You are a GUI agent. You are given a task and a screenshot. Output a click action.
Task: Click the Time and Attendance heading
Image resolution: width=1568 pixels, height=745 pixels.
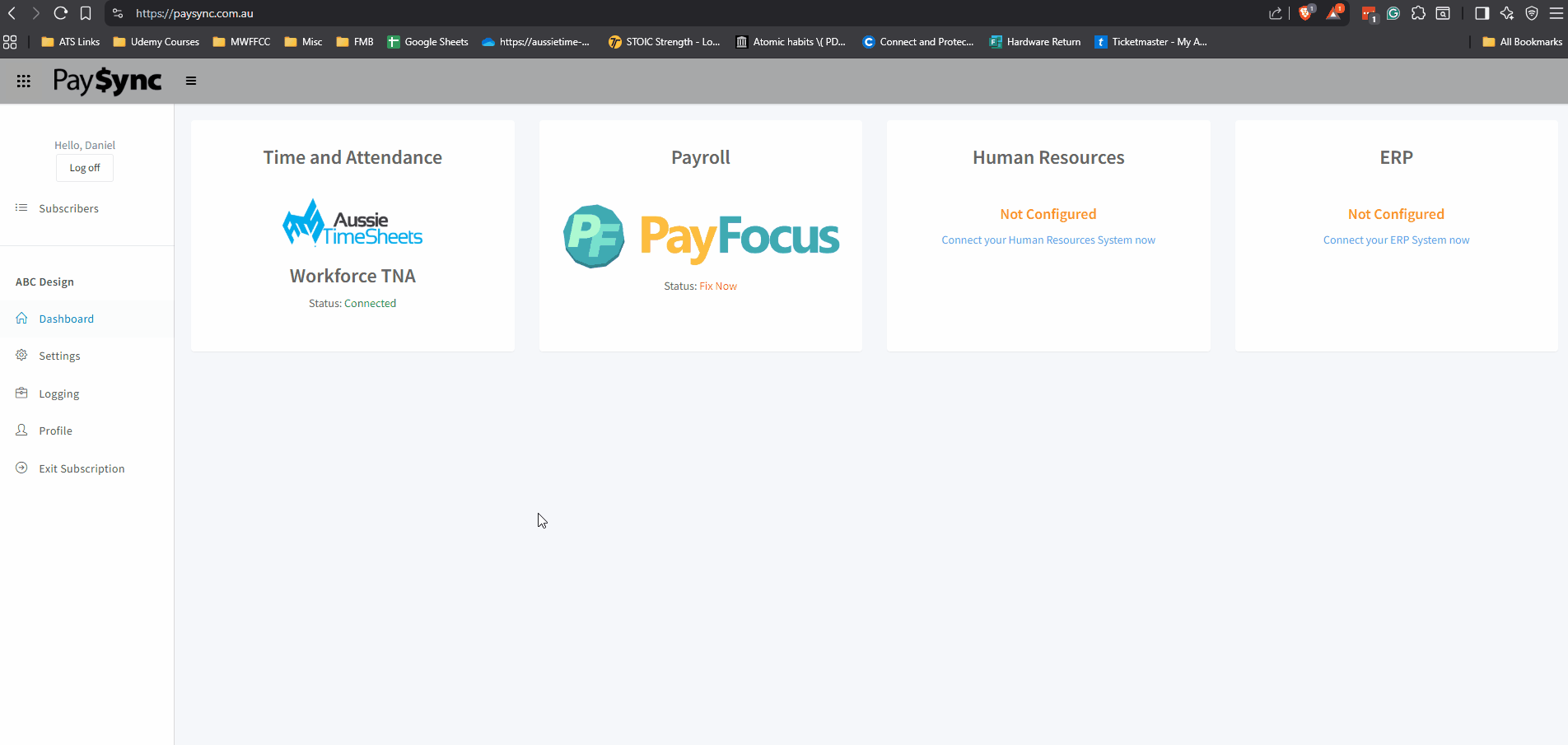352,157
